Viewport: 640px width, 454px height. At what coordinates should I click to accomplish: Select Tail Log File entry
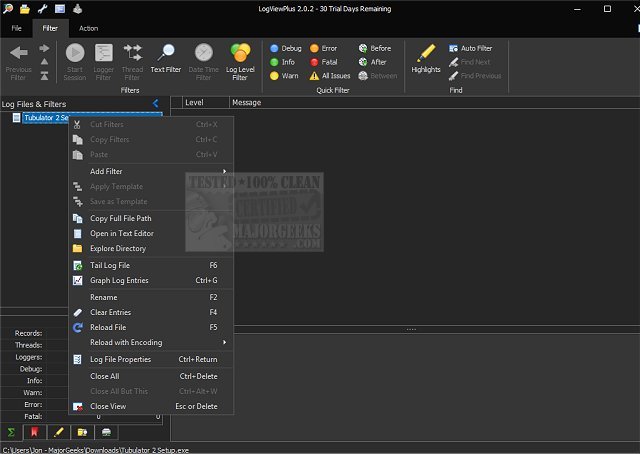coord(151,265)
